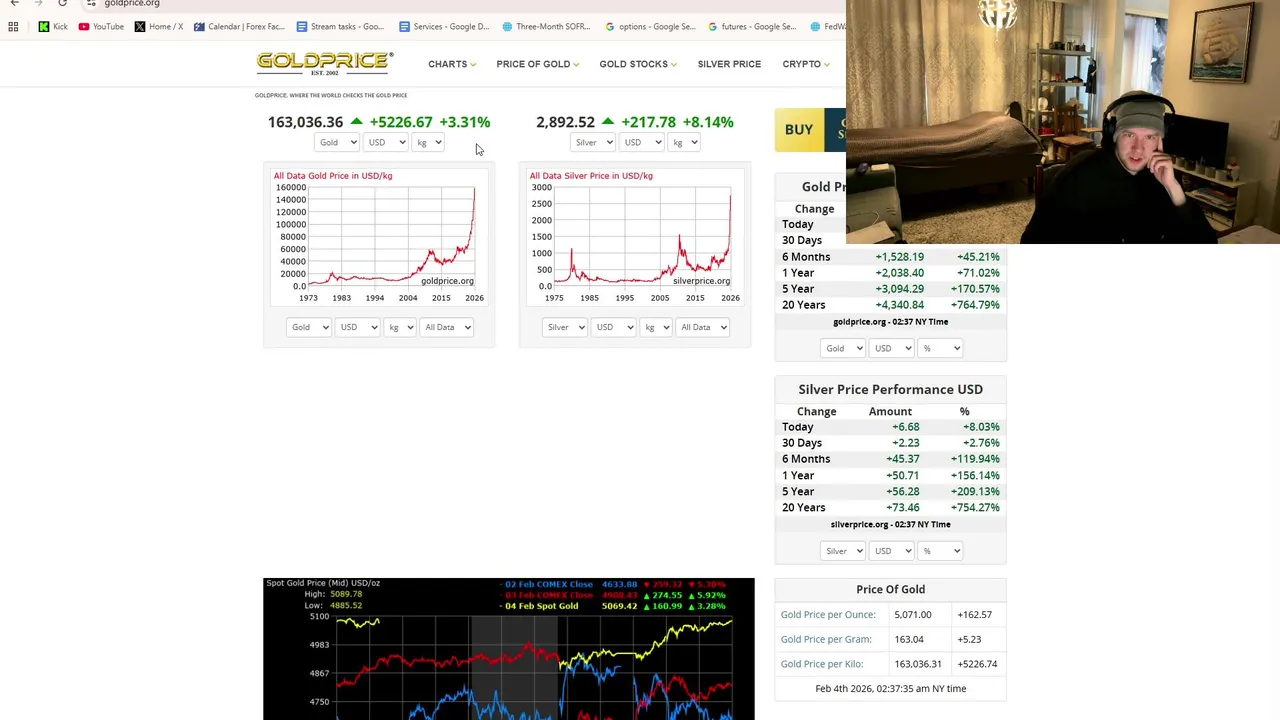The height and width of the screenshot is (720, 1280).
Task: Open the Gold metal dropdown beside 163,036.36
Action: pos(337,142)
